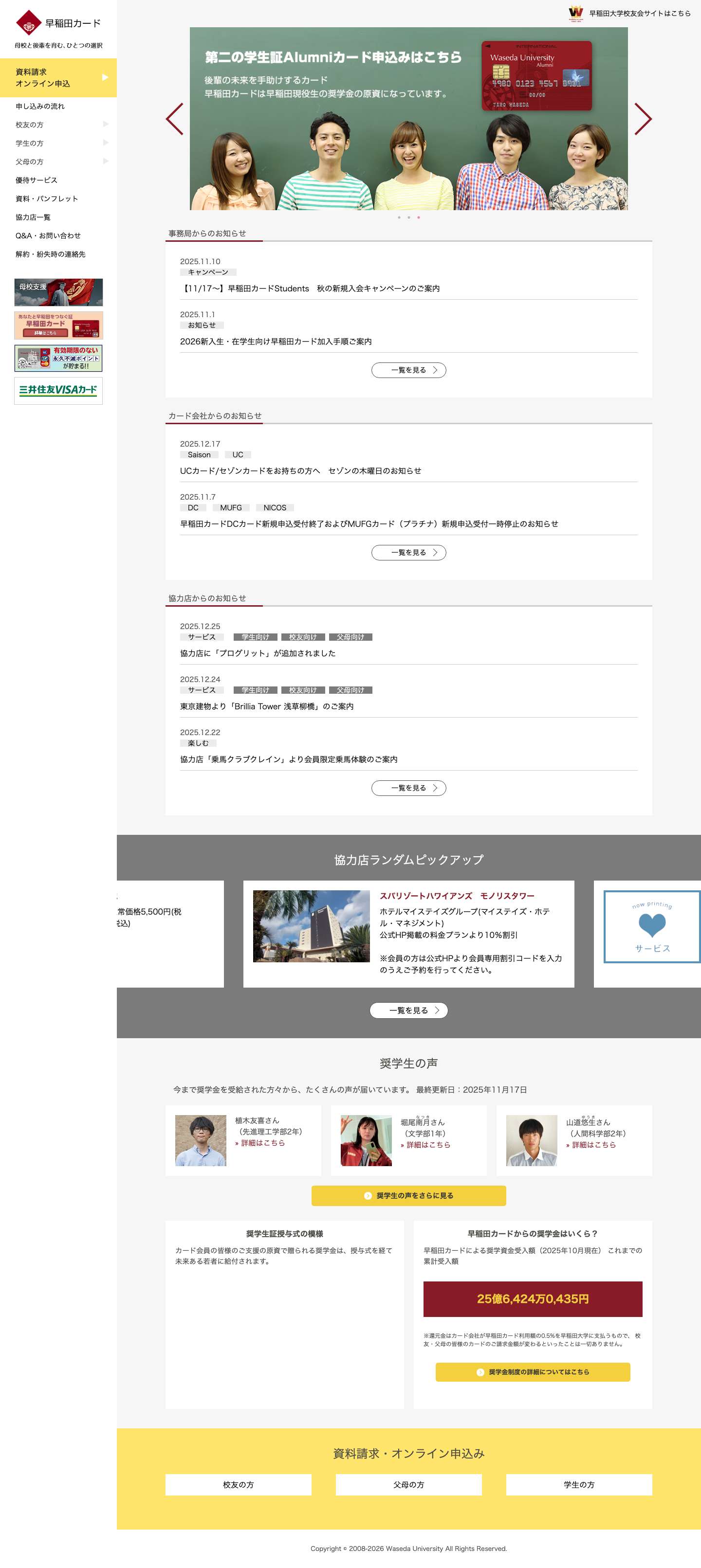
Task: Click the 早稲田カード logo emblem
Action: coord(29,23)
